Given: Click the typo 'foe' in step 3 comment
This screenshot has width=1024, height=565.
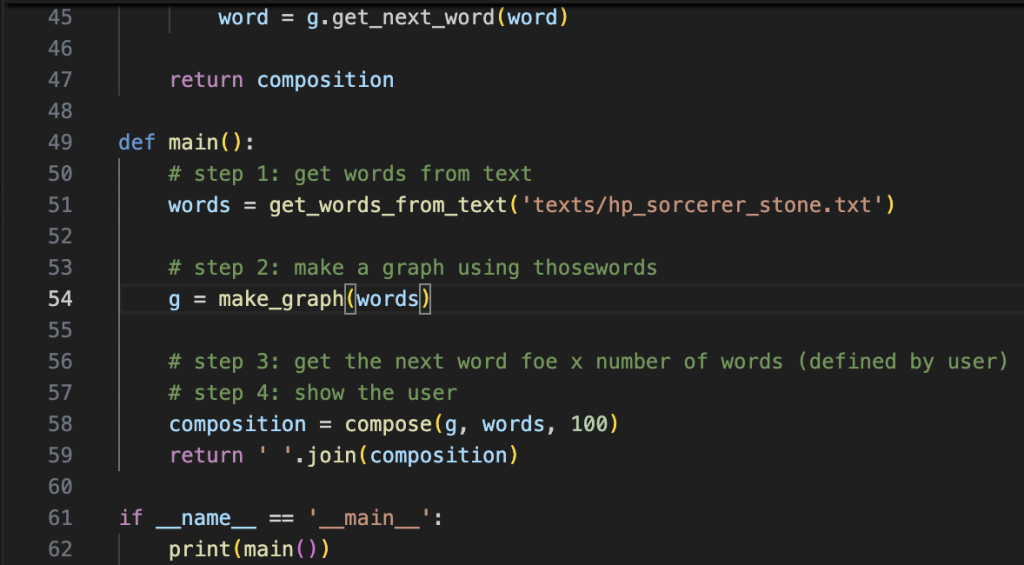Looking at the screenshot, I should coord(539,362).
